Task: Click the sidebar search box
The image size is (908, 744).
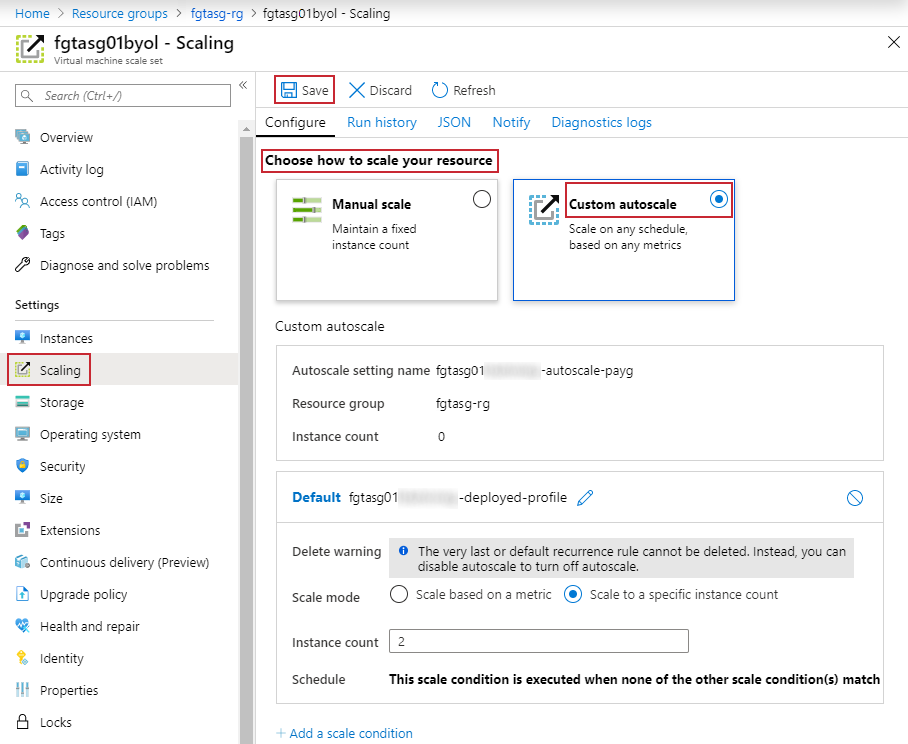Action: coord(122,95)
